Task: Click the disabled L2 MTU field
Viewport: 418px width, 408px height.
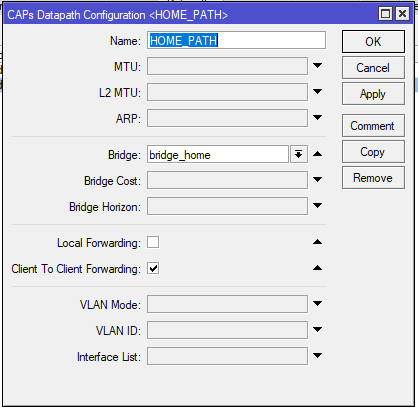Action: coord(227,92)
